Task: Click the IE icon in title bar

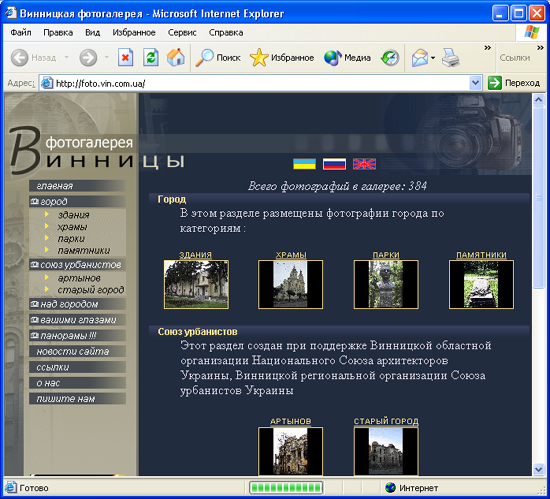Action: click(x=11, y=13)
